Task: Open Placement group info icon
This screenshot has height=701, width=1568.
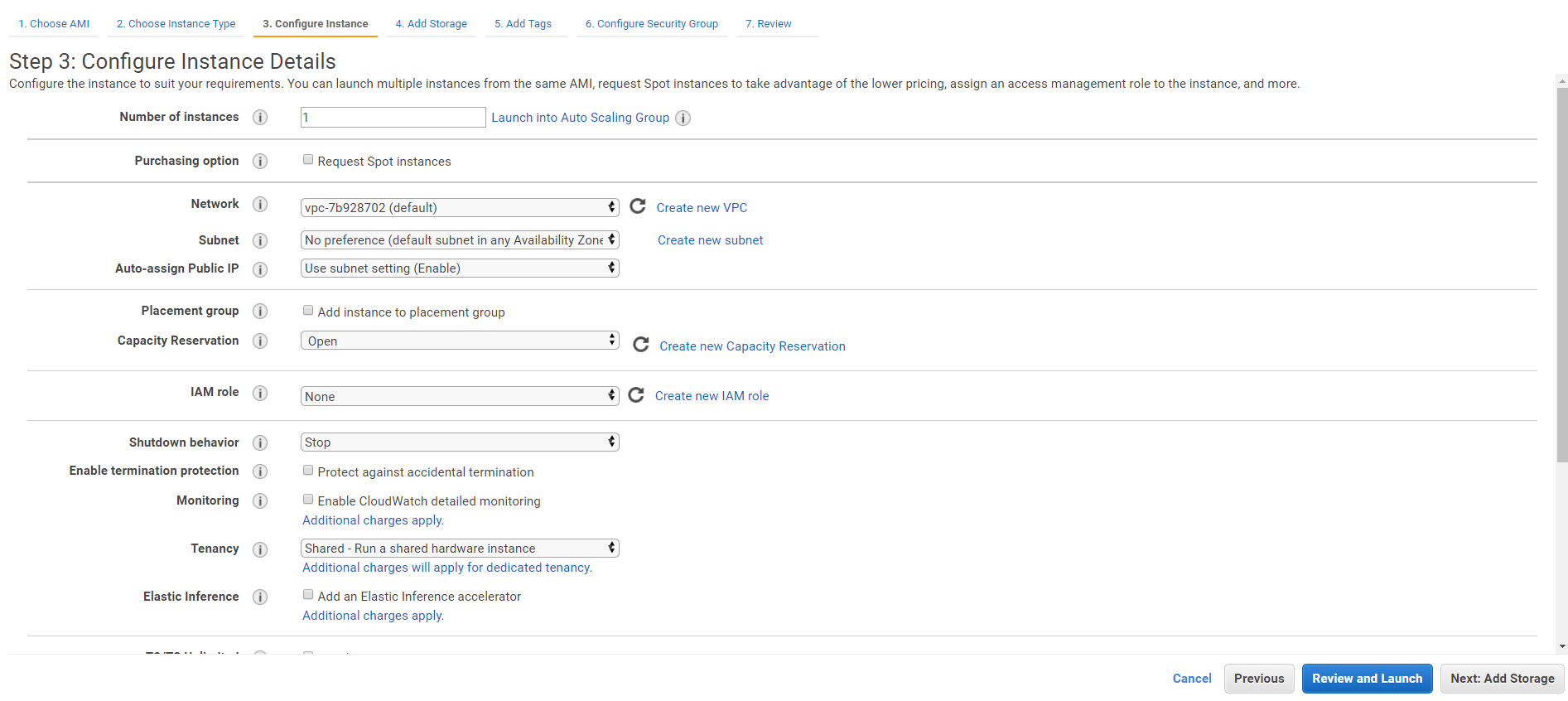Action: tap(260, 312)
